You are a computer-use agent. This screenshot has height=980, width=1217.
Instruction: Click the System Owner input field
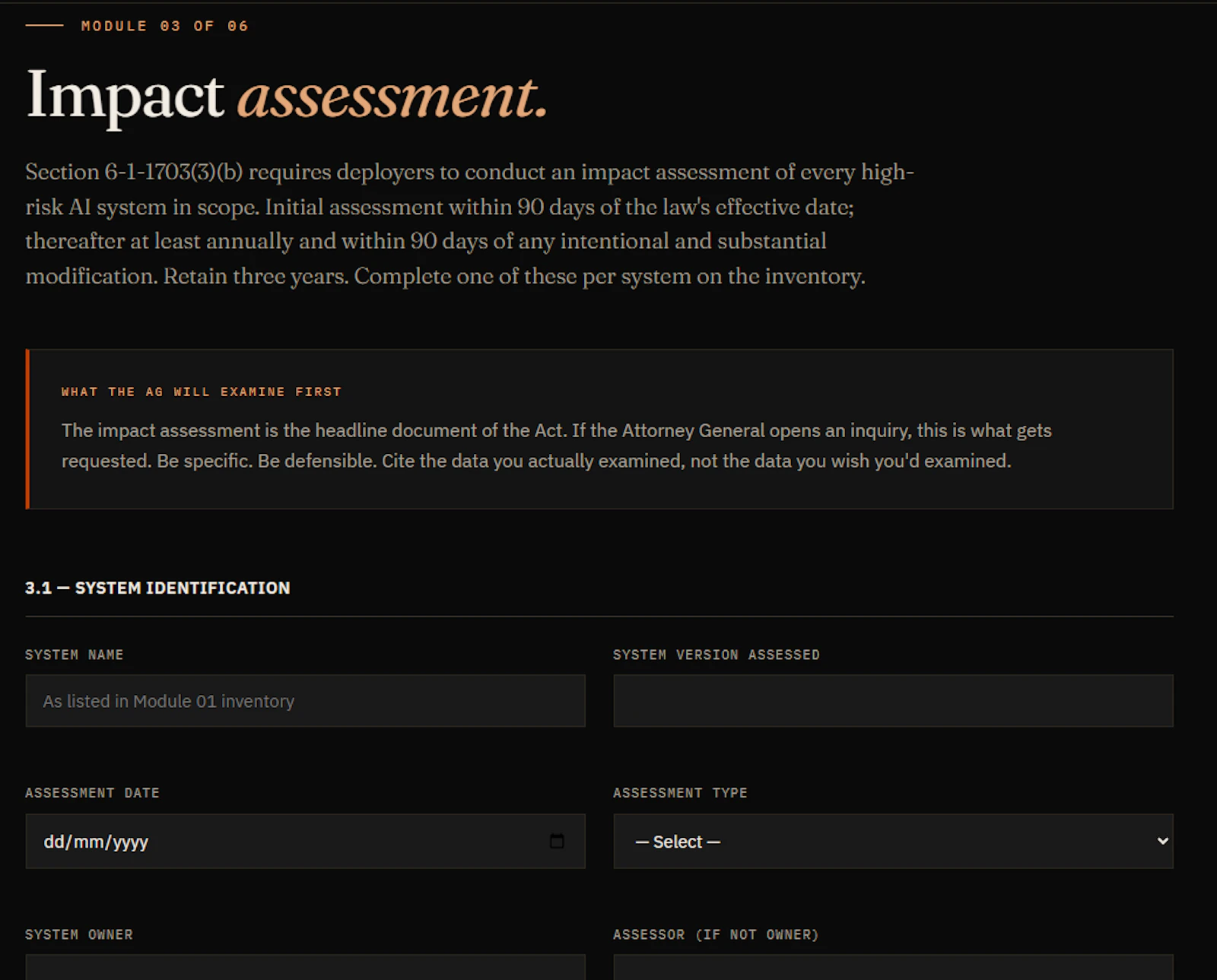pos(305,967)
